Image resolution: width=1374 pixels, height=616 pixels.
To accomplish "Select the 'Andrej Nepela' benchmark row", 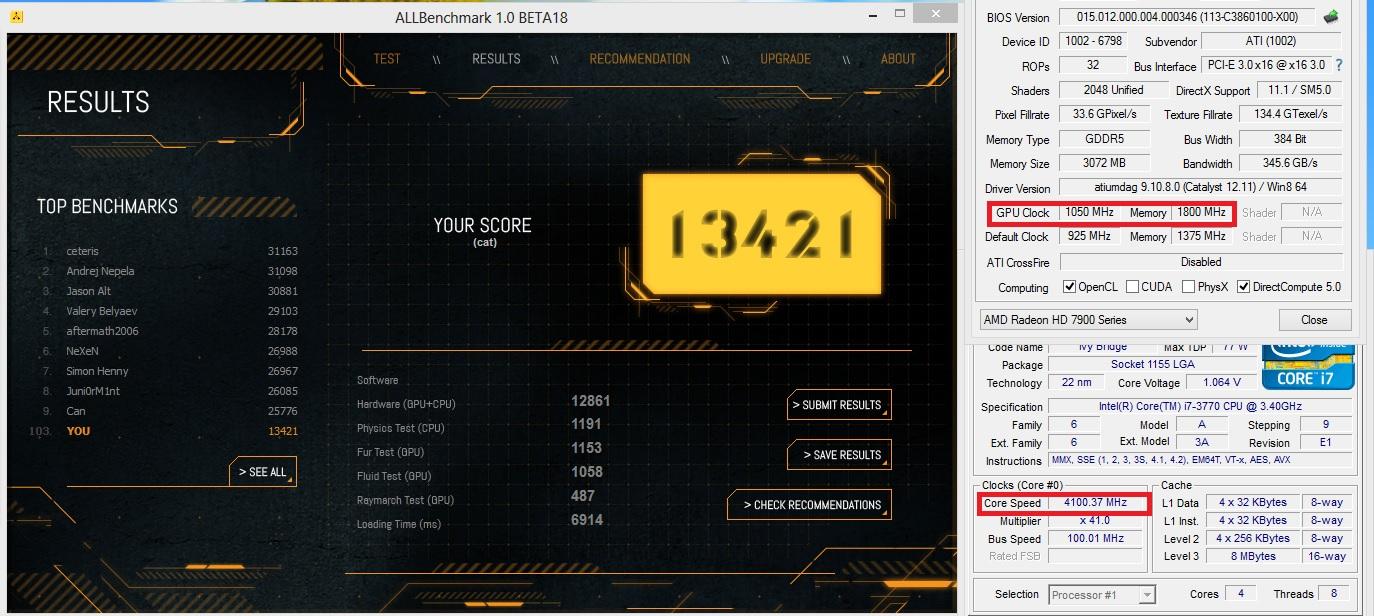I will coord(169,271).
